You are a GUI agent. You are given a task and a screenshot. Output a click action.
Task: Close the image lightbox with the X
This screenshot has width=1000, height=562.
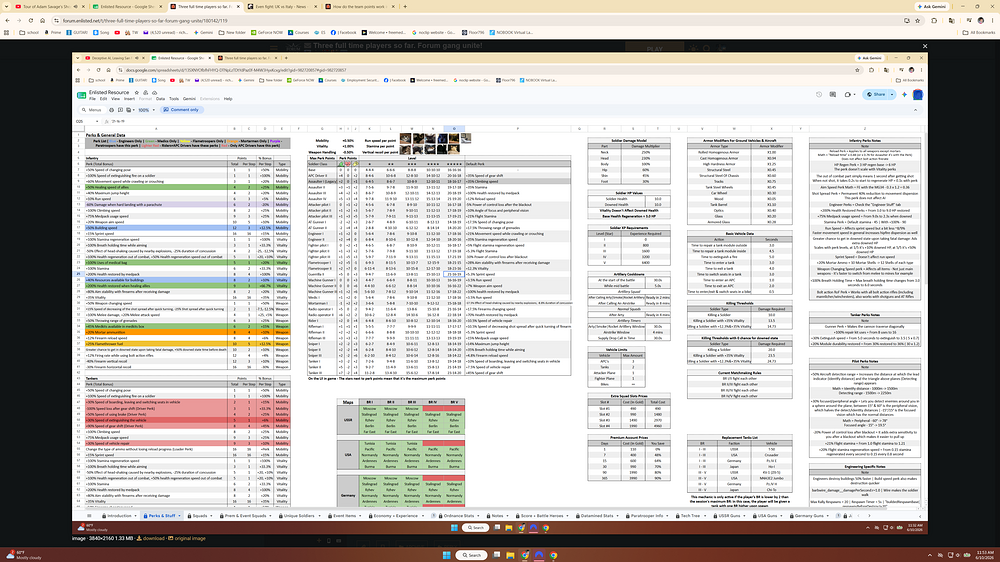(x=924, y=46)
